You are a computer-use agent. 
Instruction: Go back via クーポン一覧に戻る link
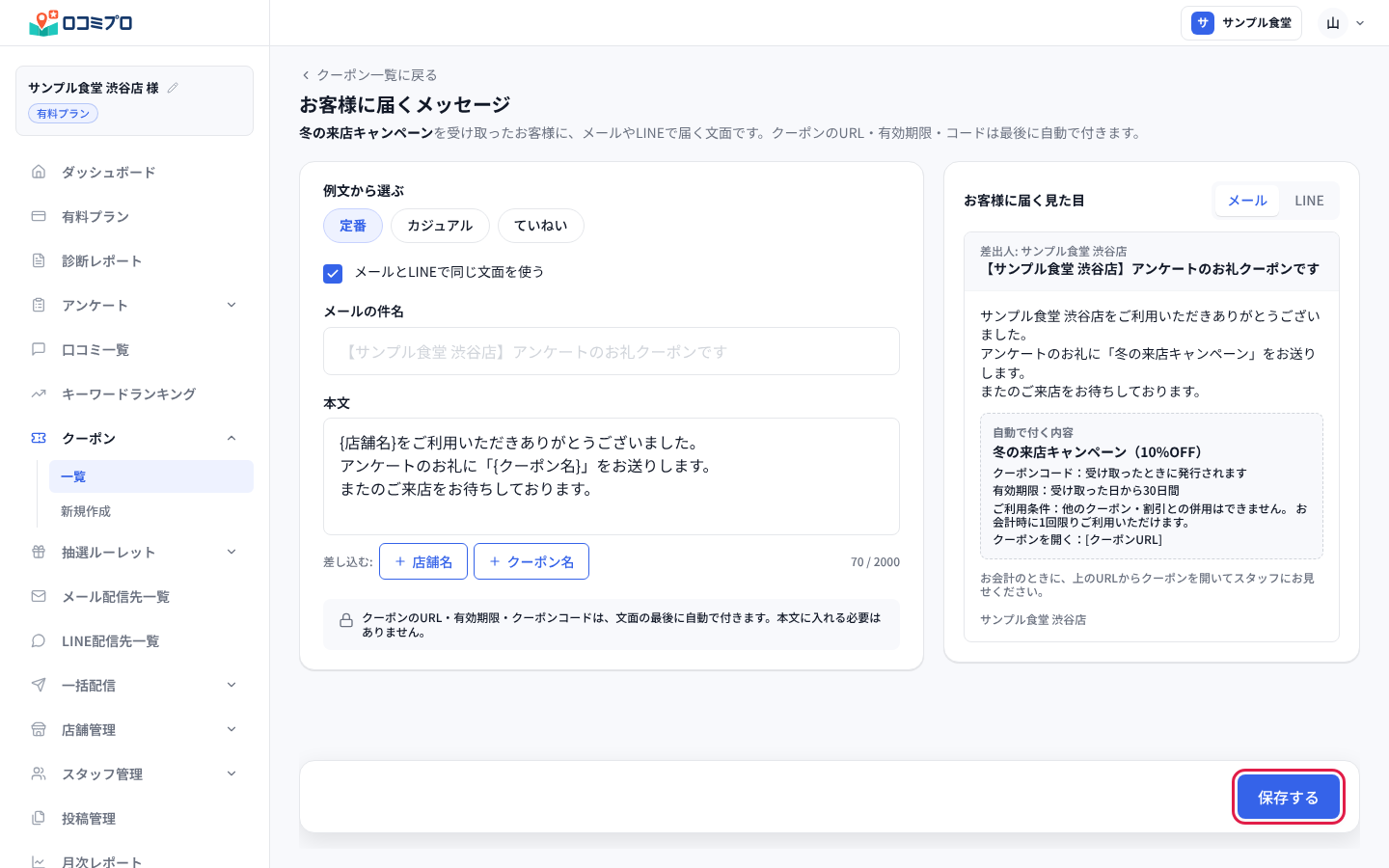coord(368,75)
